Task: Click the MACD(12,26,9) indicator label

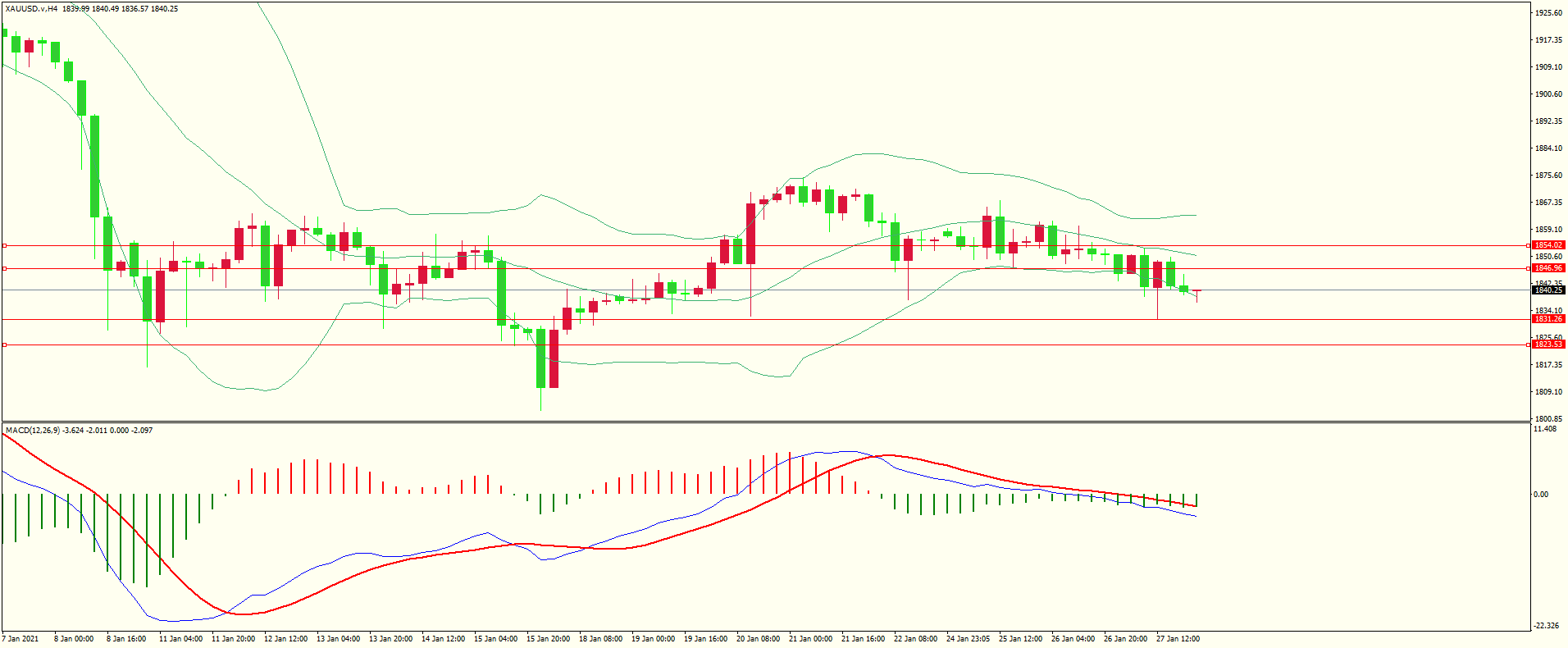Action: tap(33, 431)
